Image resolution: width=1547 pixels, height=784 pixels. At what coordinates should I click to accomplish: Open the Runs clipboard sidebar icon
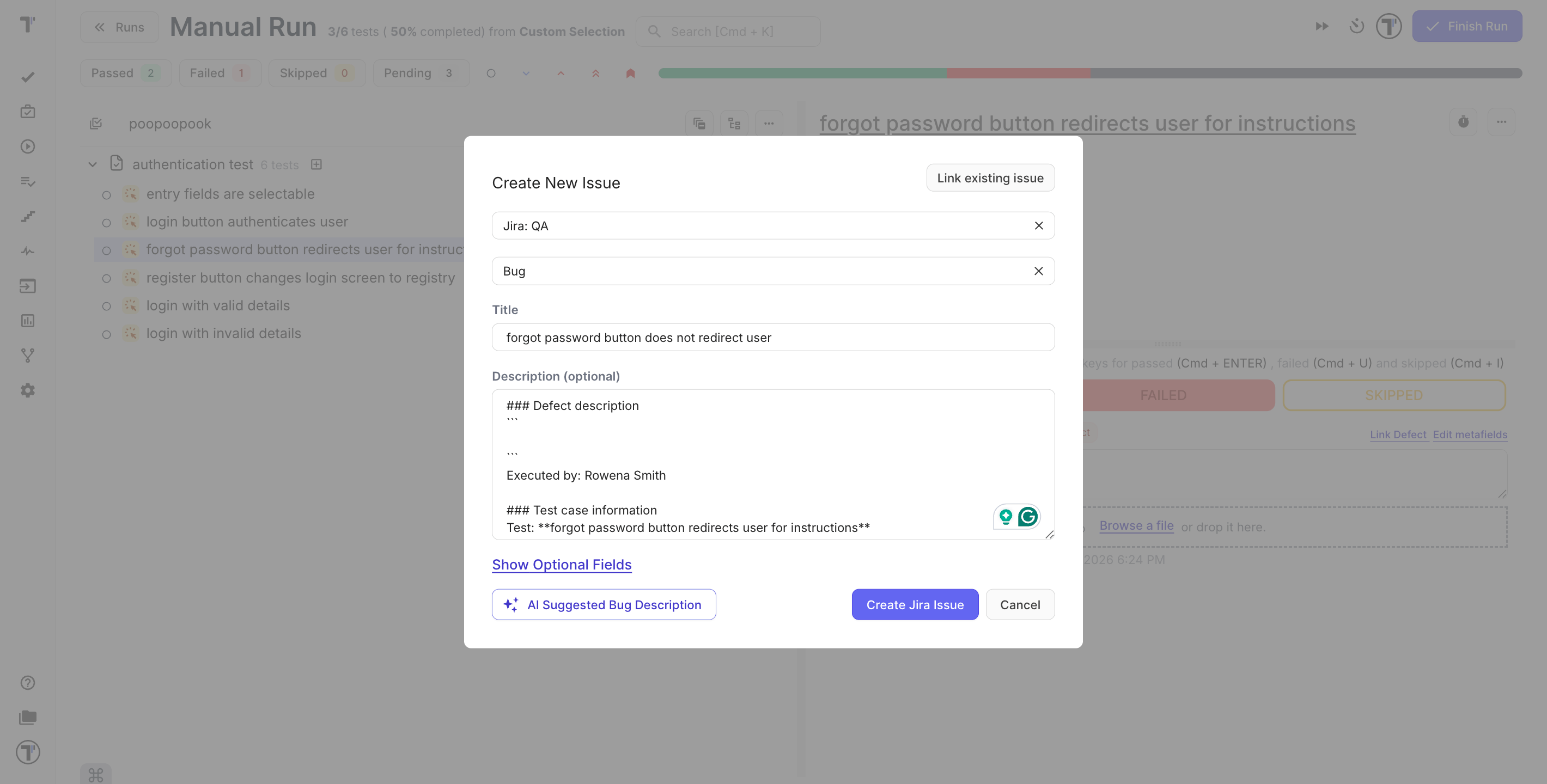[28, 112]
